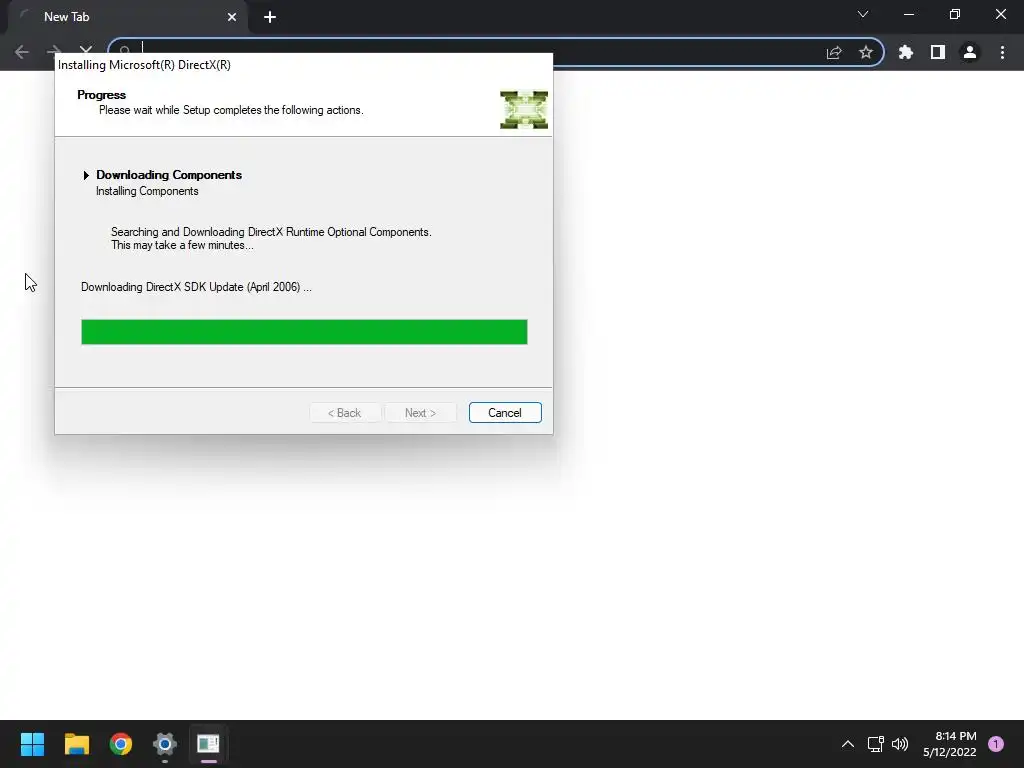
Task: Select the New Tab browser tab
Action: click(x=127, y=17)
